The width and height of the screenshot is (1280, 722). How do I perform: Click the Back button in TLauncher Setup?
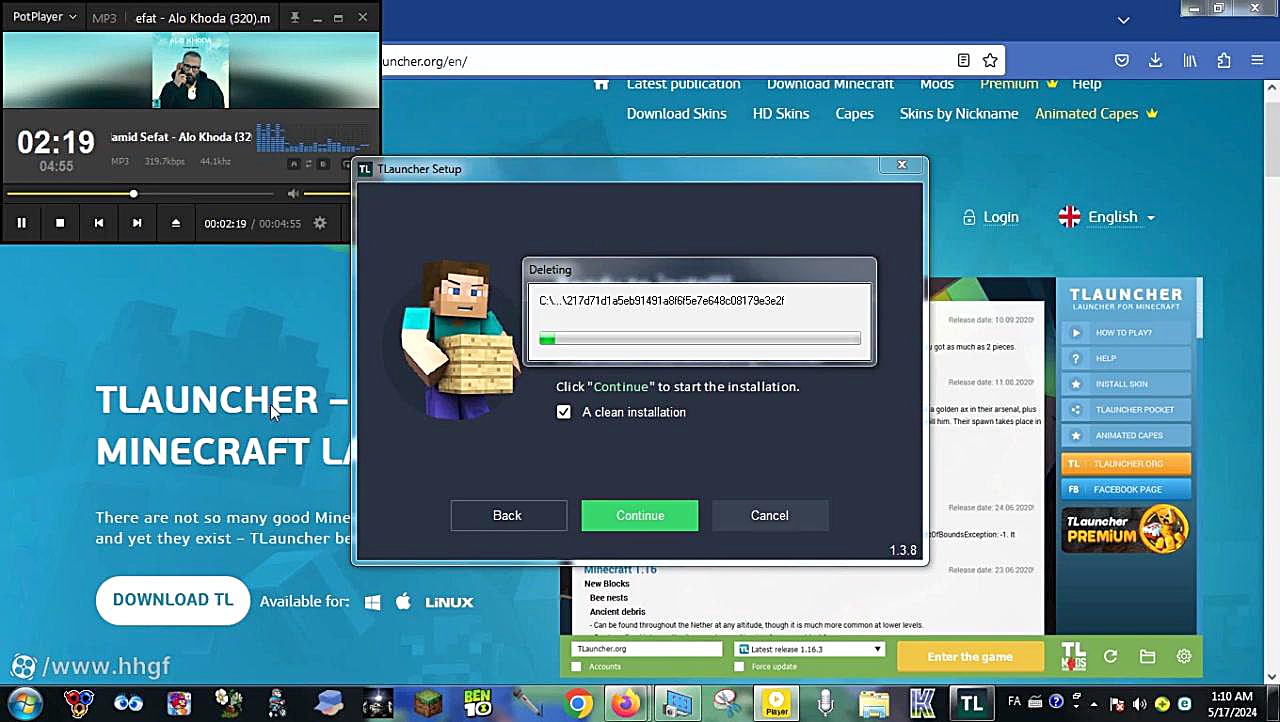pos(508,515)
